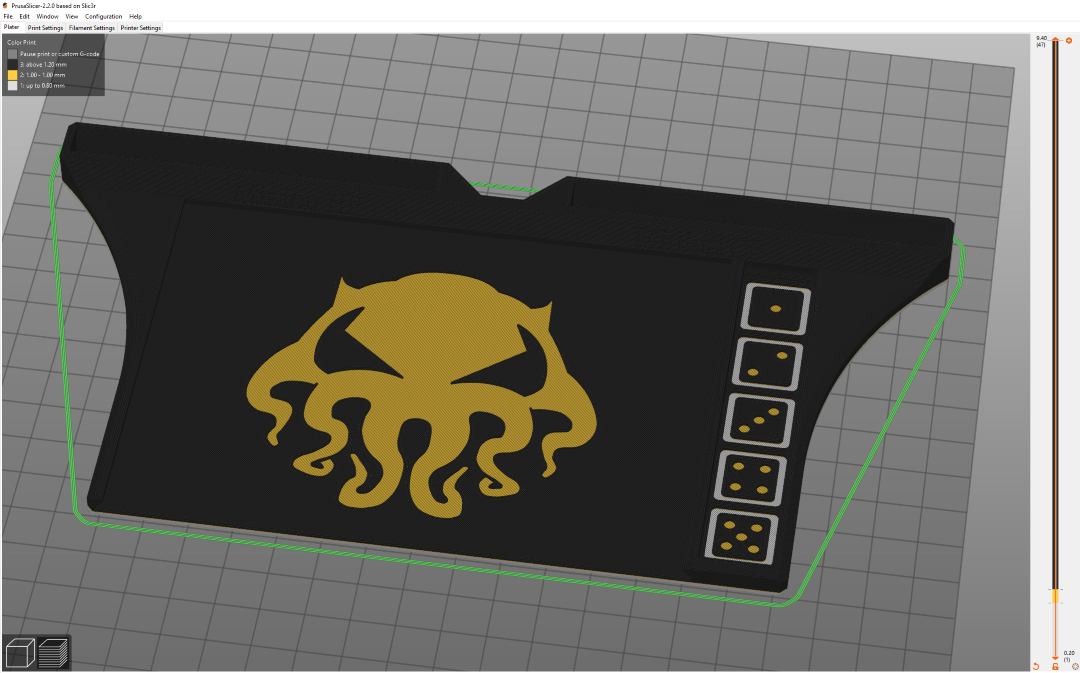This screenshot has height=673, width=1080.
Task: Click the gray 'Pause print or custom G-code' swatch
Action: 12,54
